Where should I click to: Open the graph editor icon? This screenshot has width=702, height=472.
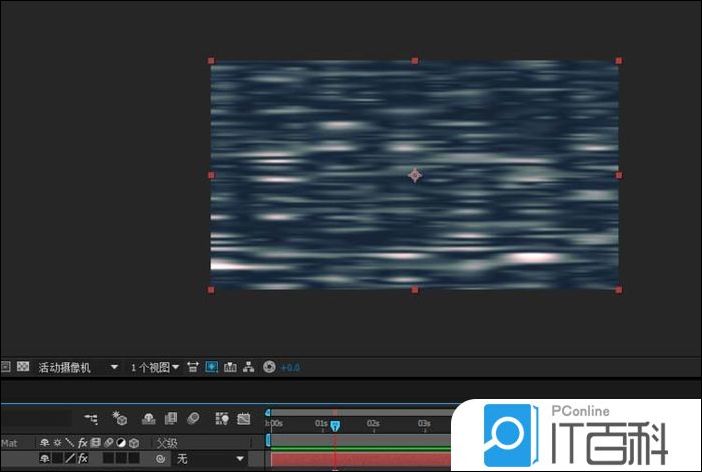click(244, 418)
